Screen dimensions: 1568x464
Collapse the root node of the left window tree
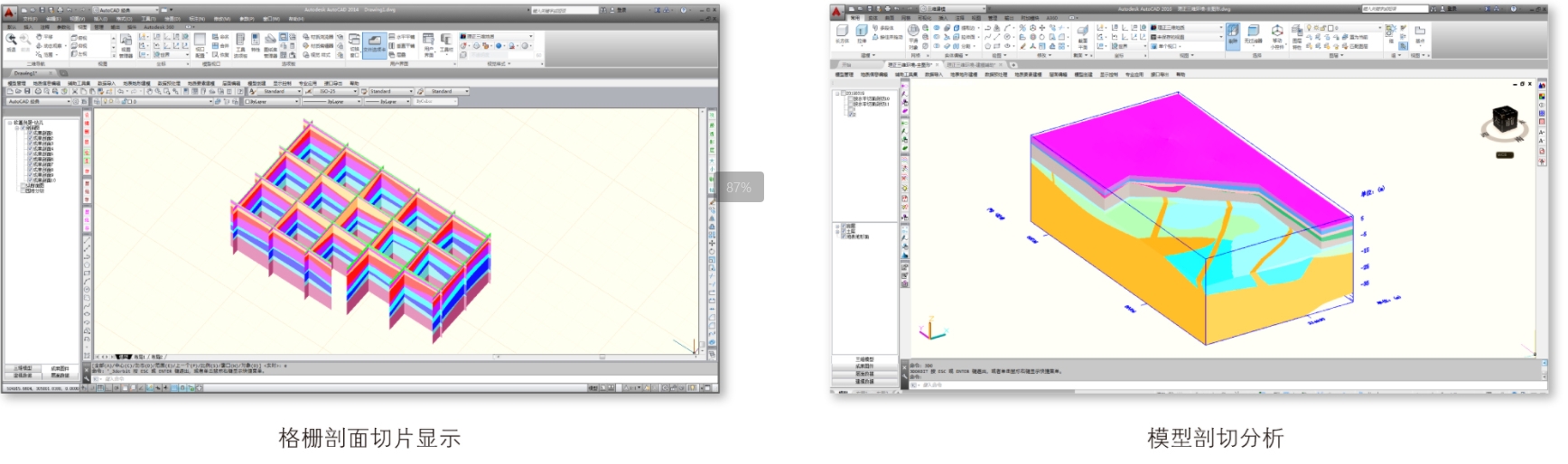[x=10, y=123]
